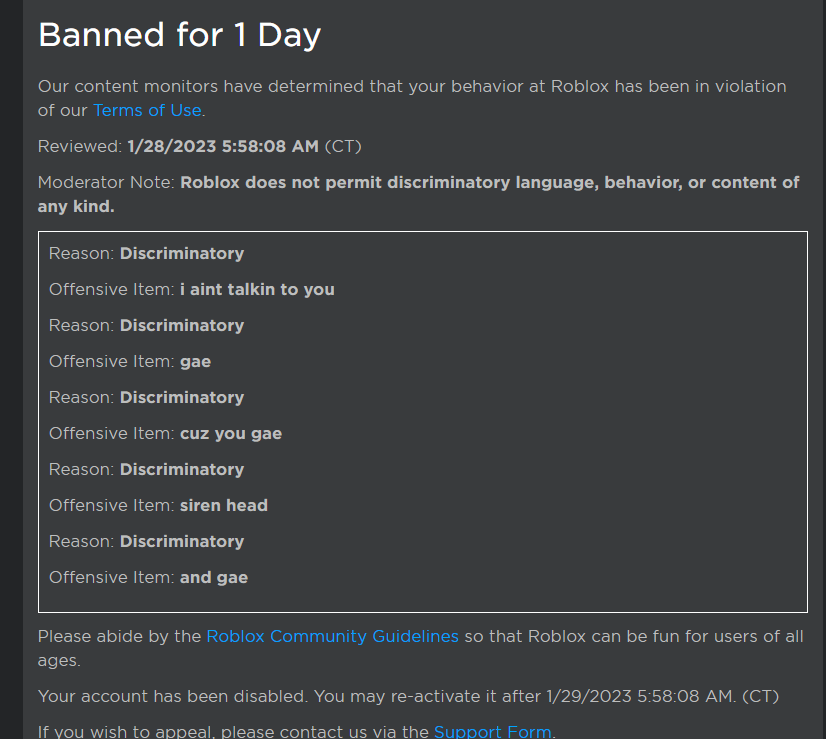Click the second Reason: Discriminatory label
826x739 pixels.
[x=146, y=325]
